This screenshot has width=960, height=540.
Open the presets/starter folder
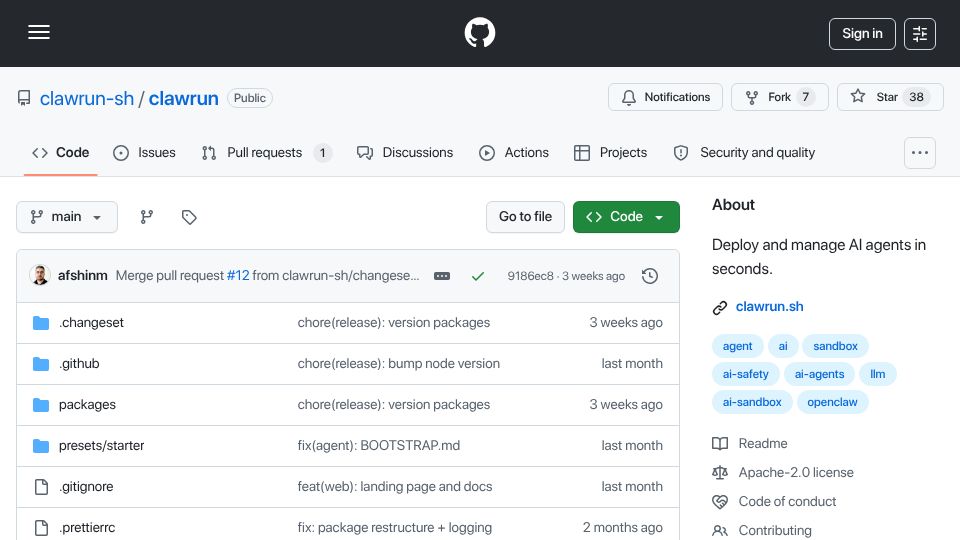coord(102,446)
